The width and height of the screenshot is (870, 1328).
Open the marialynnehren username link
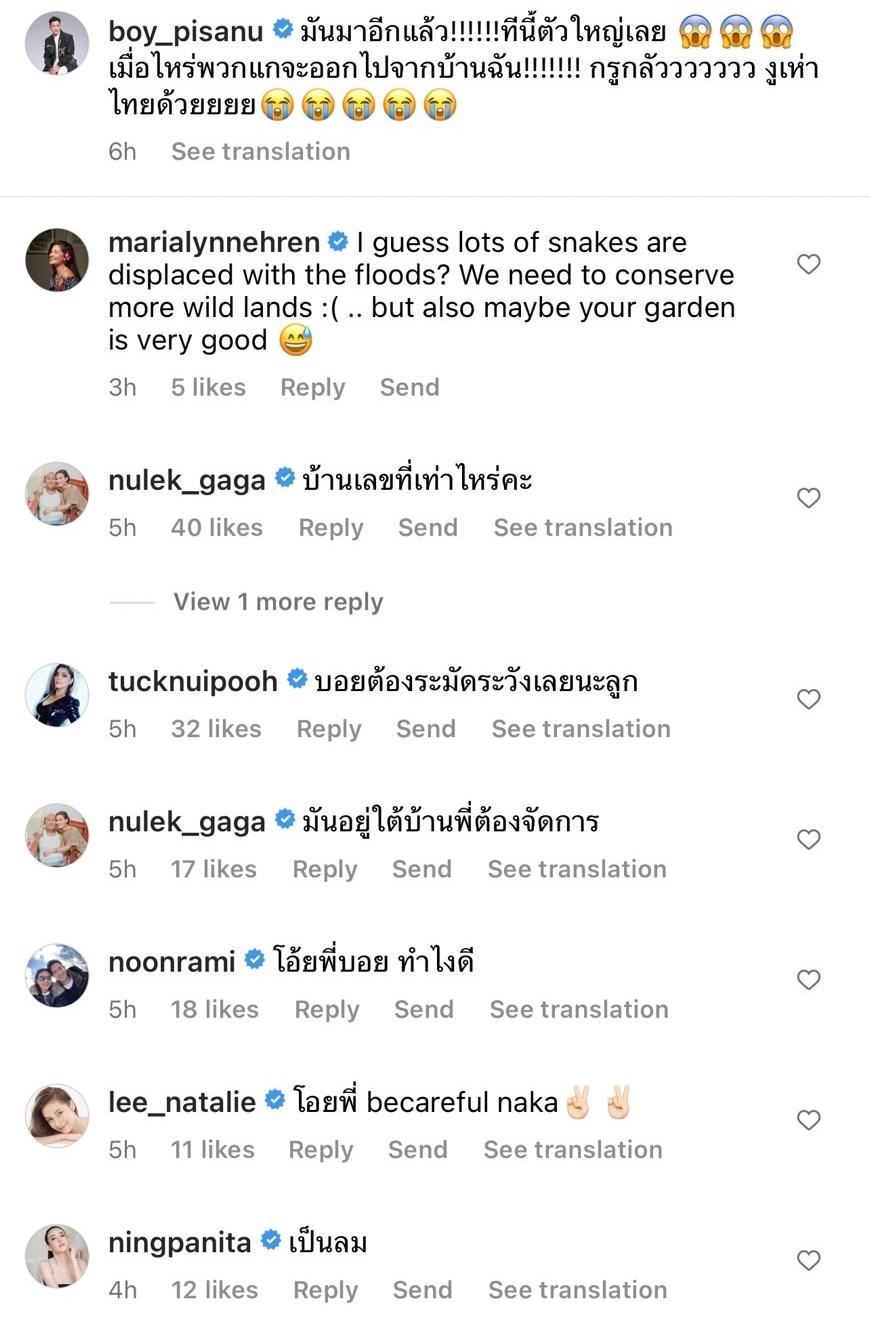(213, 242)
